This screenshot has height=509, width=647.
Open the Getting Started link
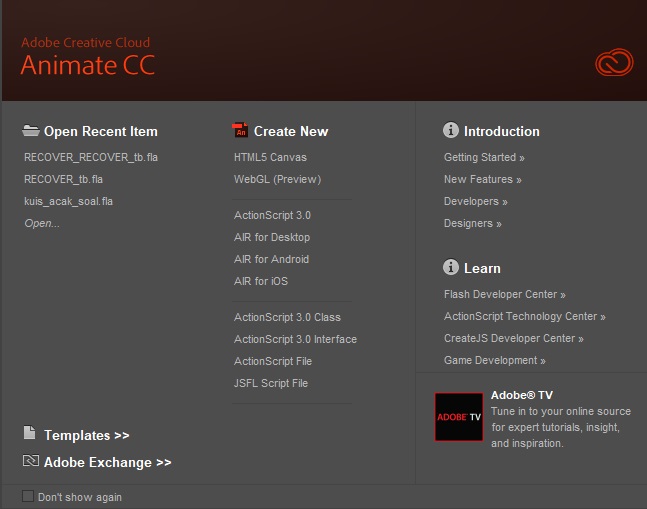pos(484,157)
